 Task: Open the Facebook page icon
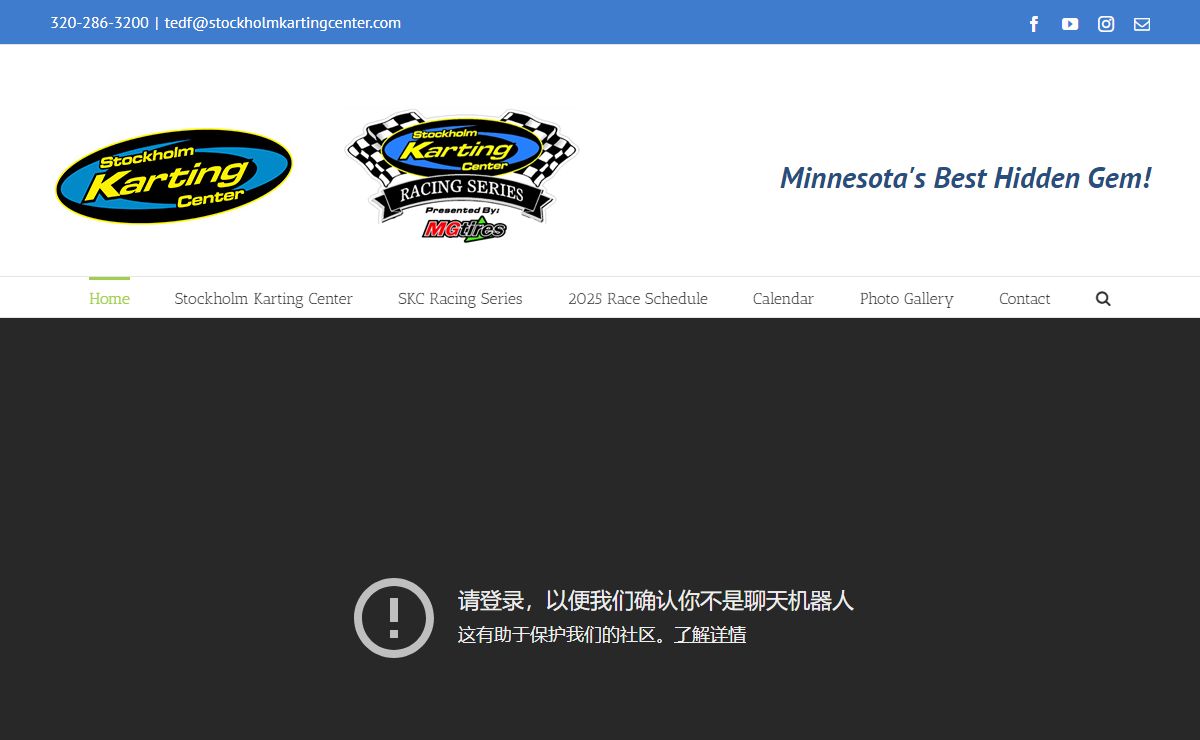pos(1034,24)
